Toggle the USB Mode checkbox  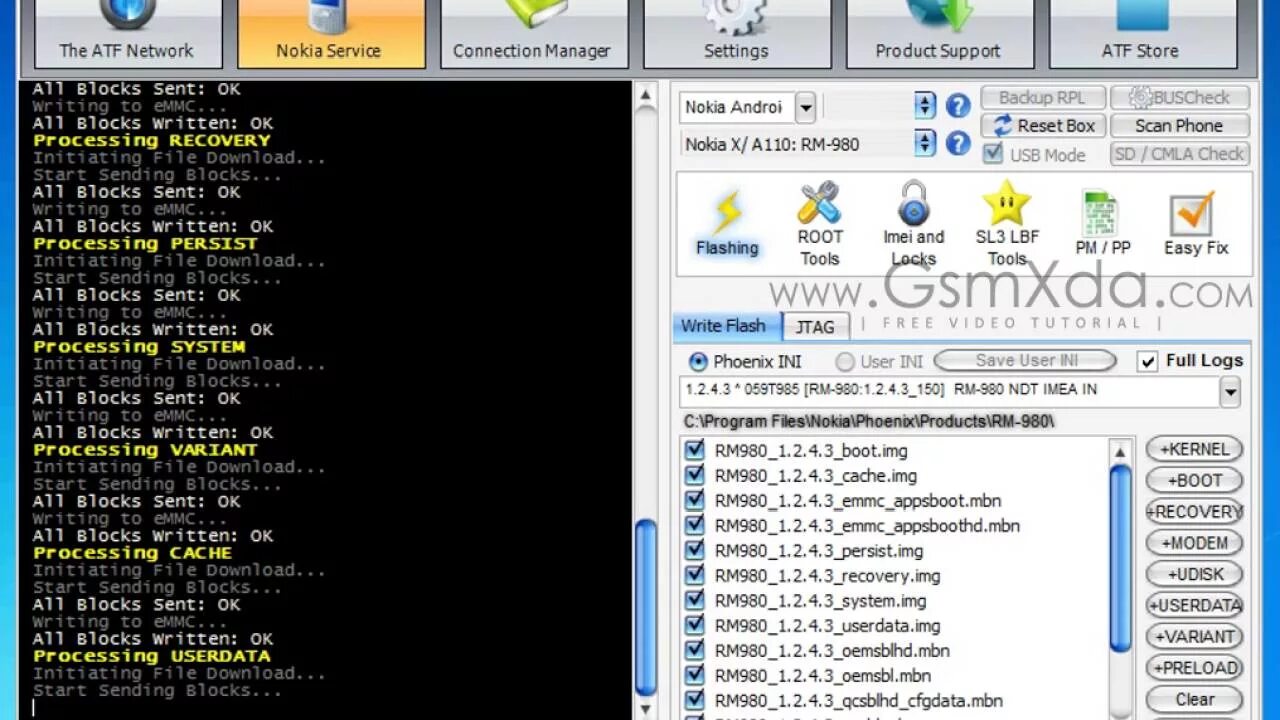click(993, 154)
